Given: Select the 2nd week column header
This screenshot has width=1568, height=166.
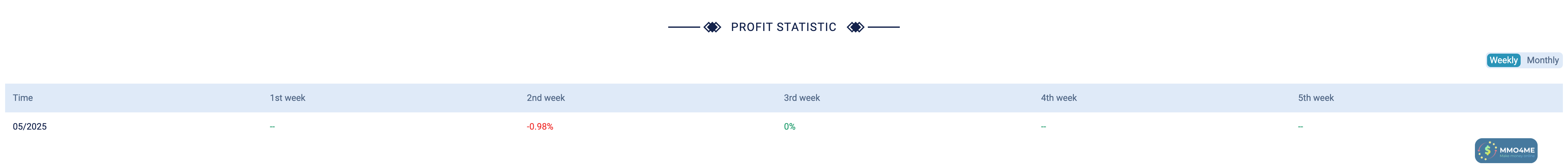Looking at the screenshot, I should click(x=545, y=98).
